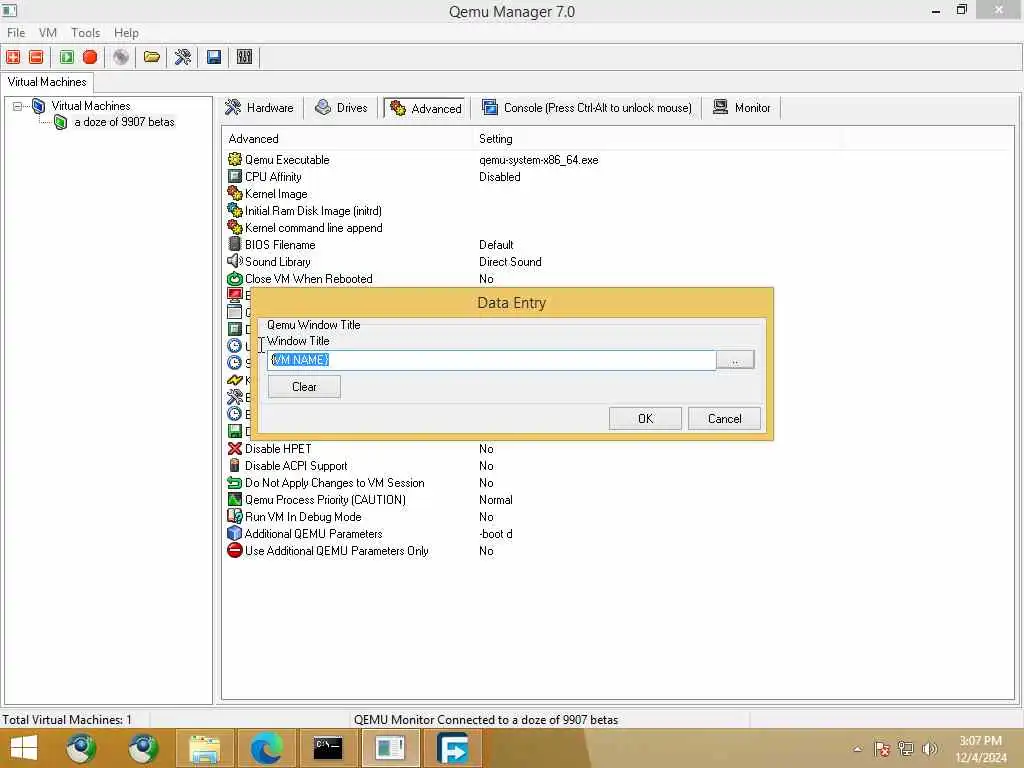Click Disable HPET red X icon
This screenshot has height=768, width=1024.
[234, 449]
